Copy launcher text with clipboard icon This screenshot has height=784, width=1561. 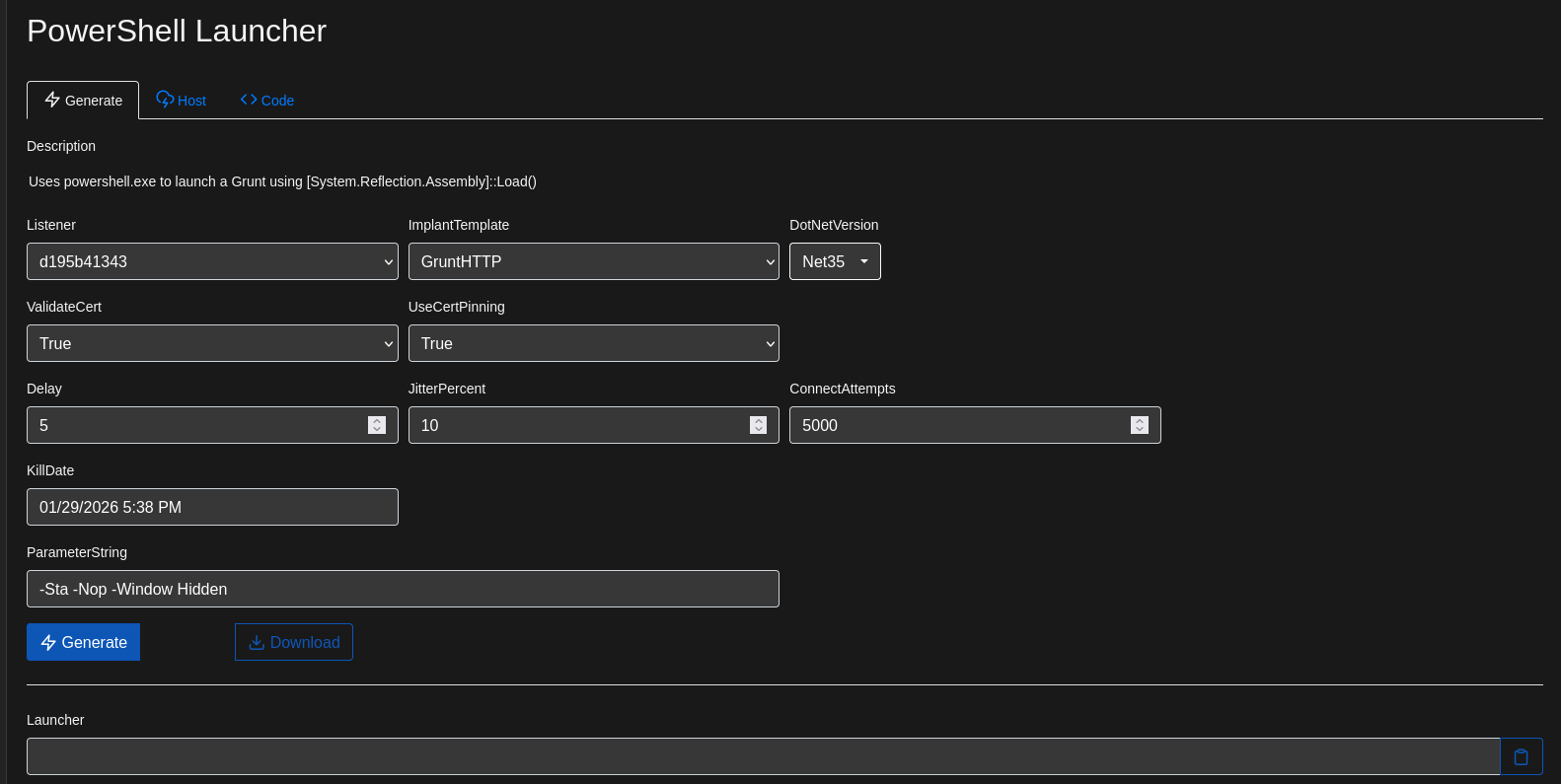pyautogui.click(x=1521, y=756)
